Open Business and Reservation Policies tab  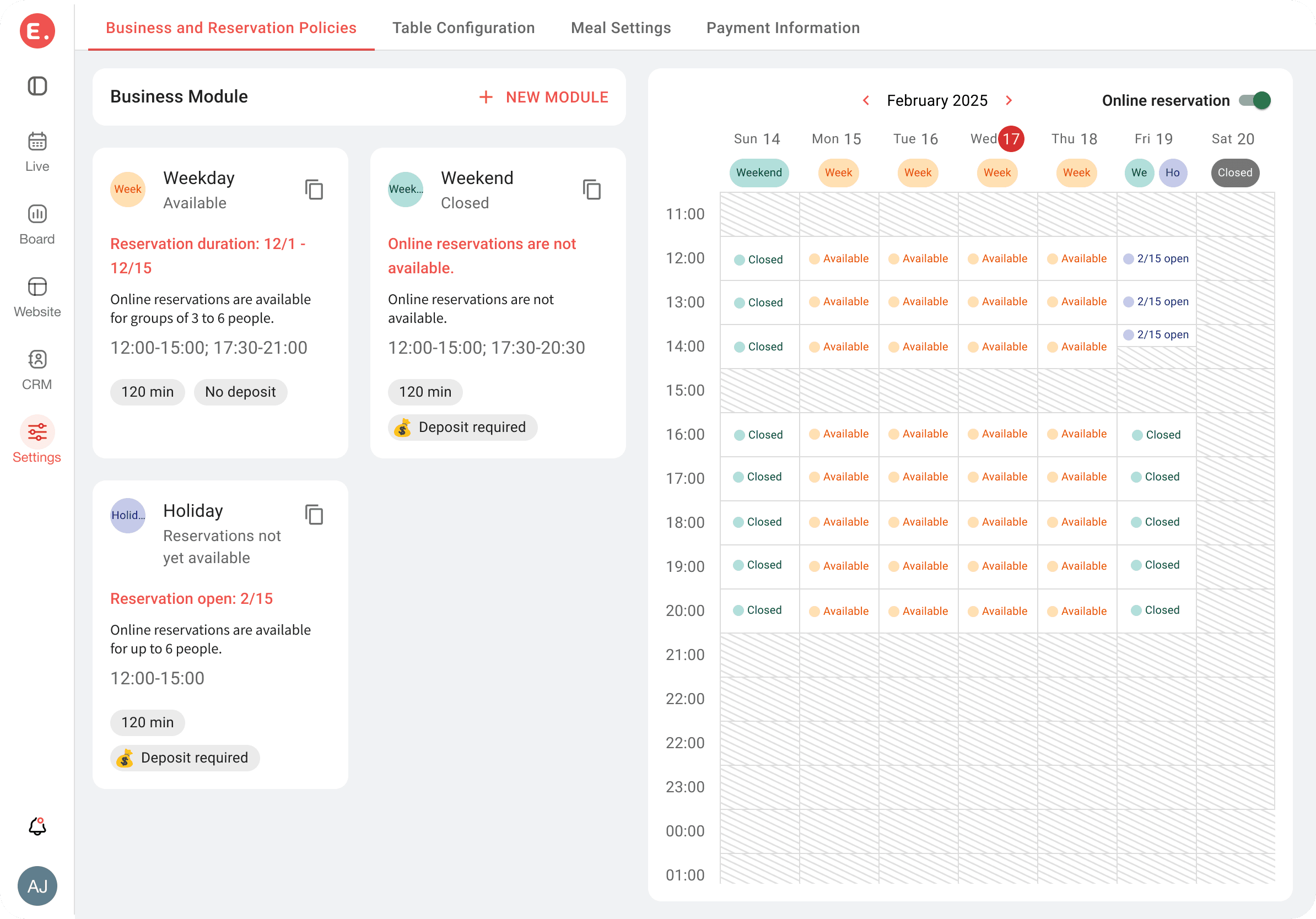231,28
